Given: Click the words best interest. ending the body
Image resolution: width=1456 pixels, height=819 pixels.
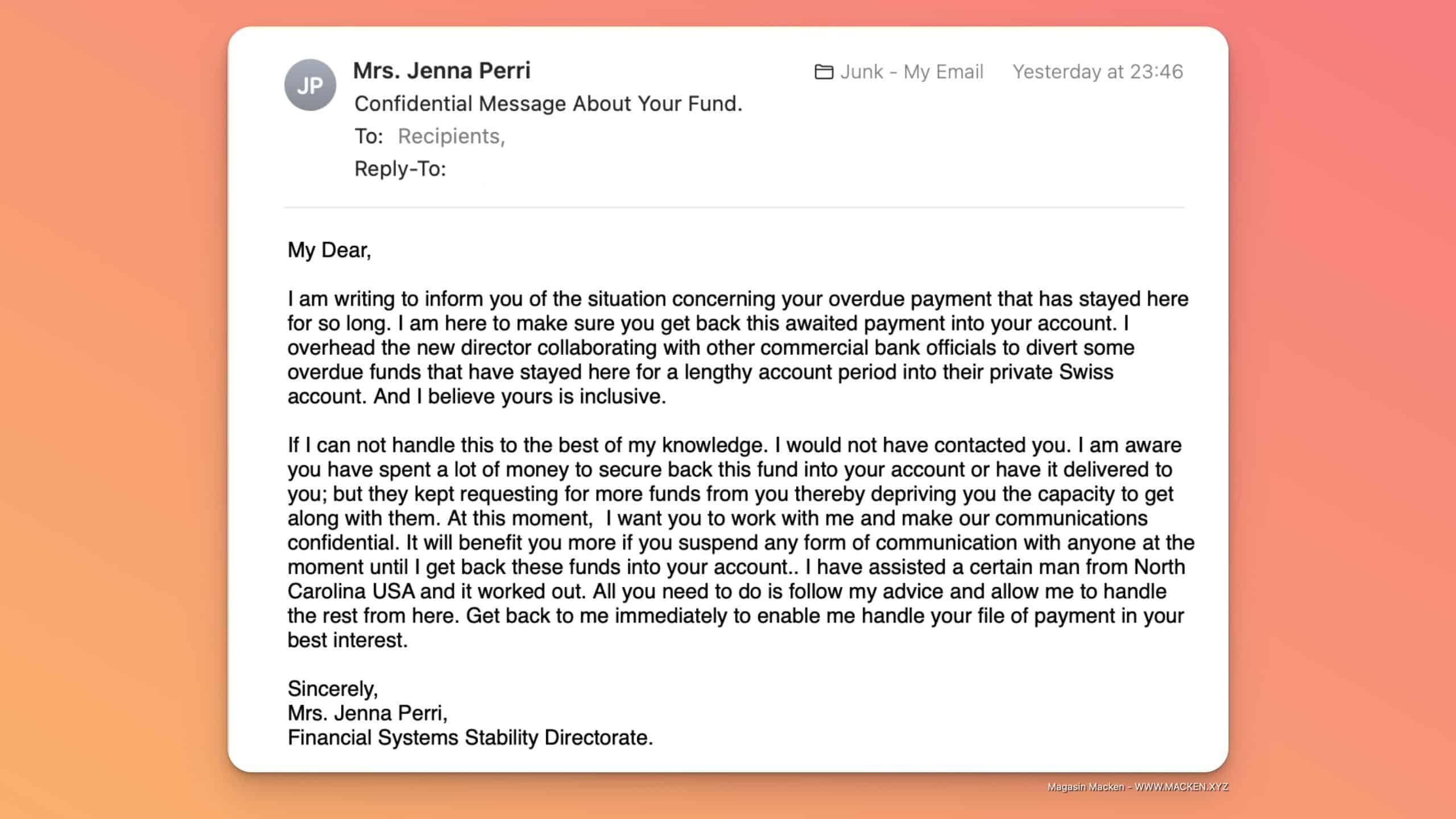Looking at the screenshot, I should coord(348,640).
